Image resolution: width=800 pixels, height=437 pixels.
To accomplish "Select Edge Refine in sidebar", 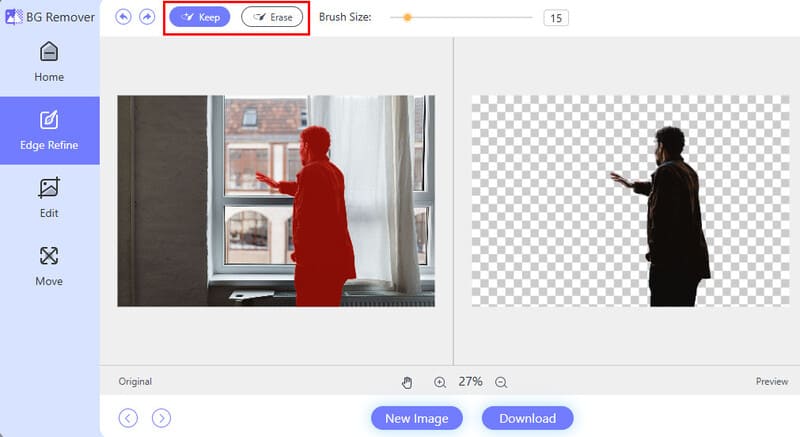I will (x=49, y=131).
